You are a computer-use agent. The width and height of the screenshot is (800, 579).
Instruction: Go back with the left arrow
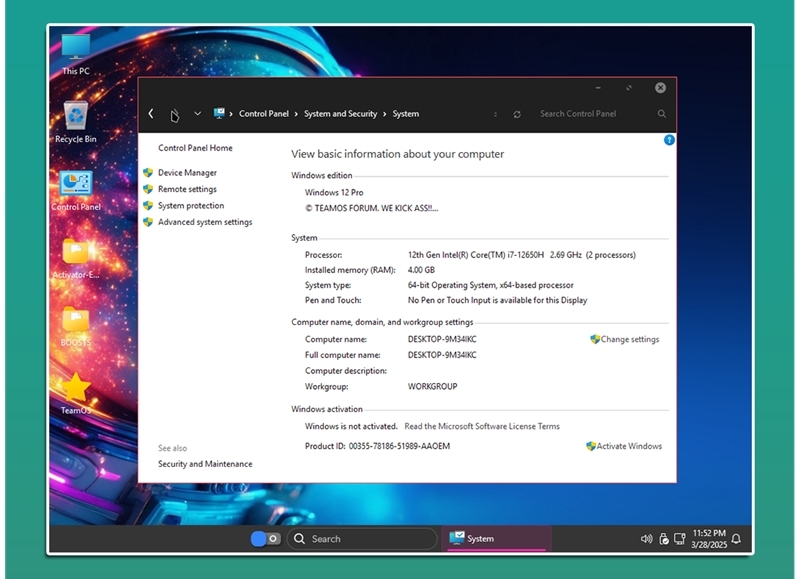point(151,113)
